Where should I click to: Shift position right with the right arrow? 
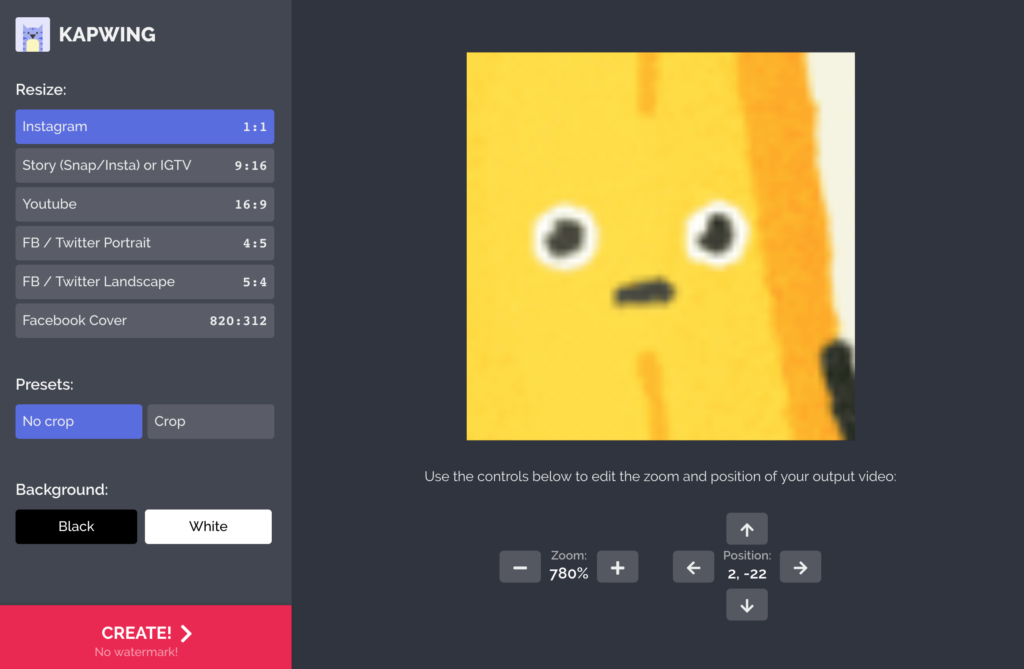coord(800,567)
